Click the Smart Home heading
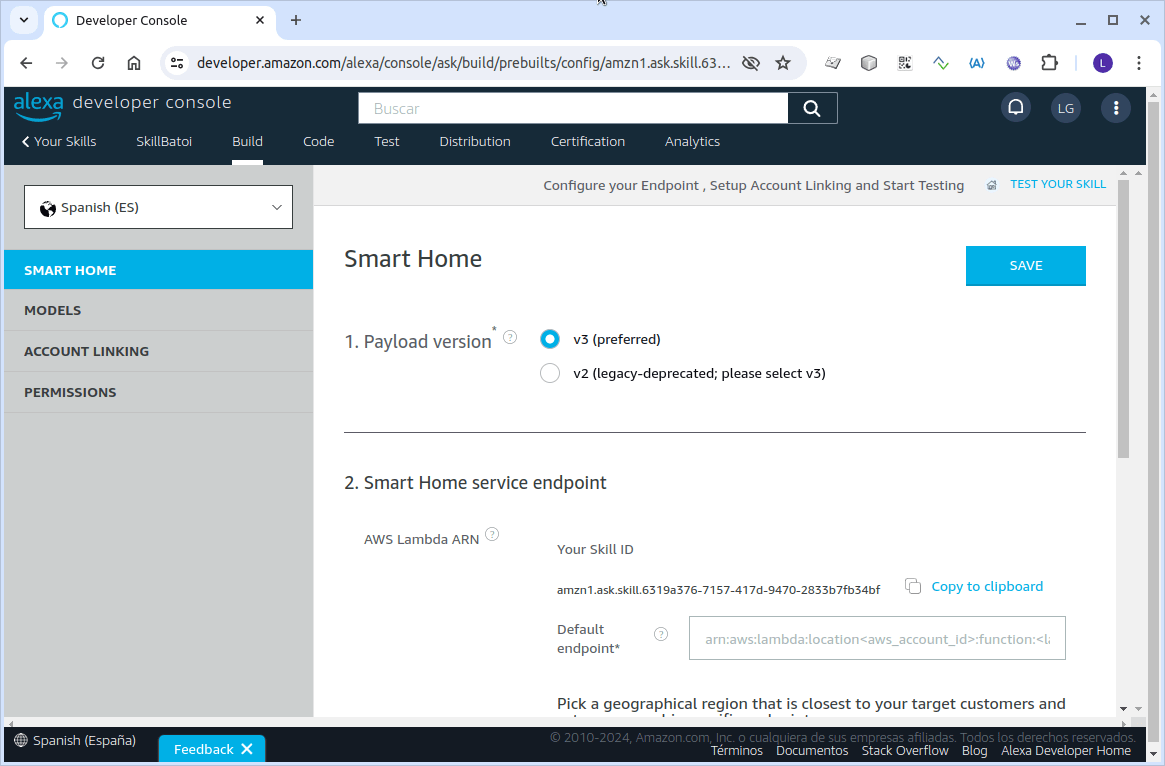Image resolution: width=1165 pixels, height=766 pixels. point(413,259)
